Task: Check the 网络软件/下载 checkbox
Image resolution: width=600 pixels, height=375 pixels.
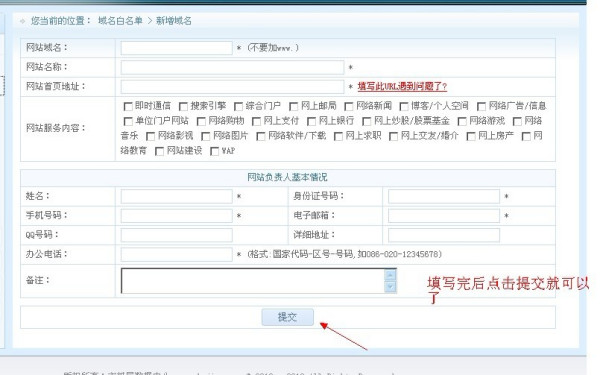Action: click(x=261, y=136)
